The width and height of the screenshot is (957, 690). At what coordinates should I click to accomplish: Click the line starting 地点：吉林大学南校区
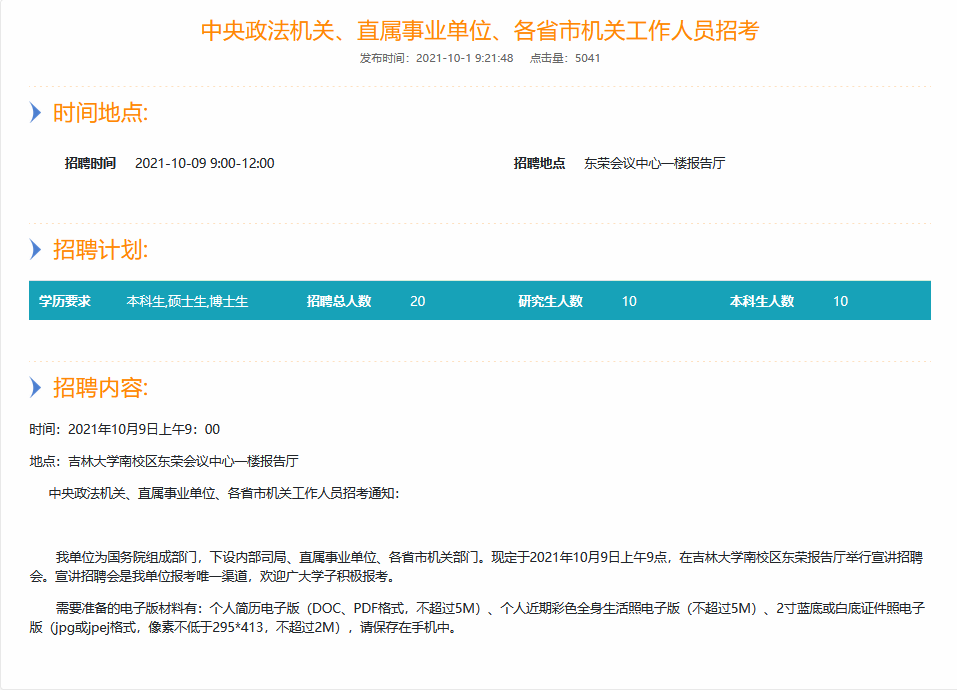coord(164,461)
